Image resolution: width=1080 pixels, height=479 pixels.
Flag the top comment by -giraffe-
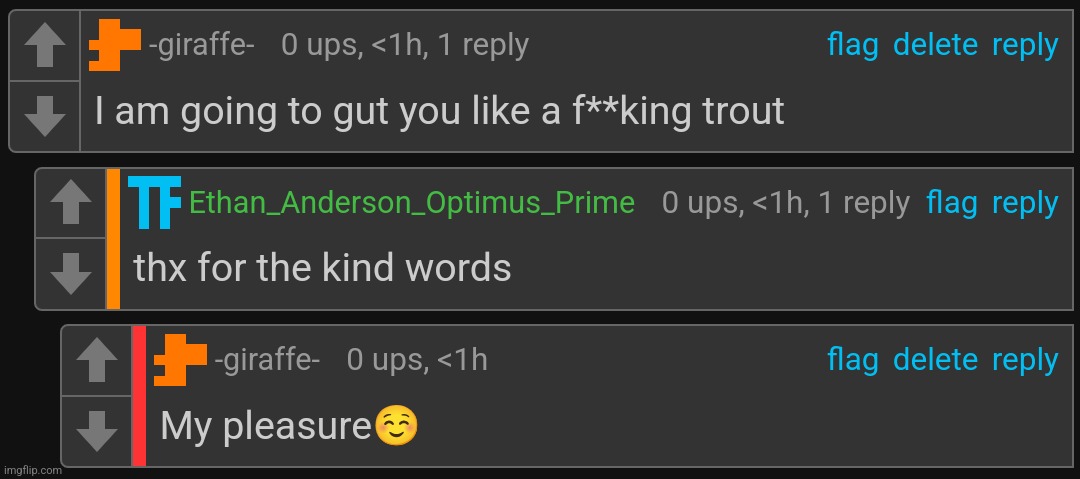[853, 45]
